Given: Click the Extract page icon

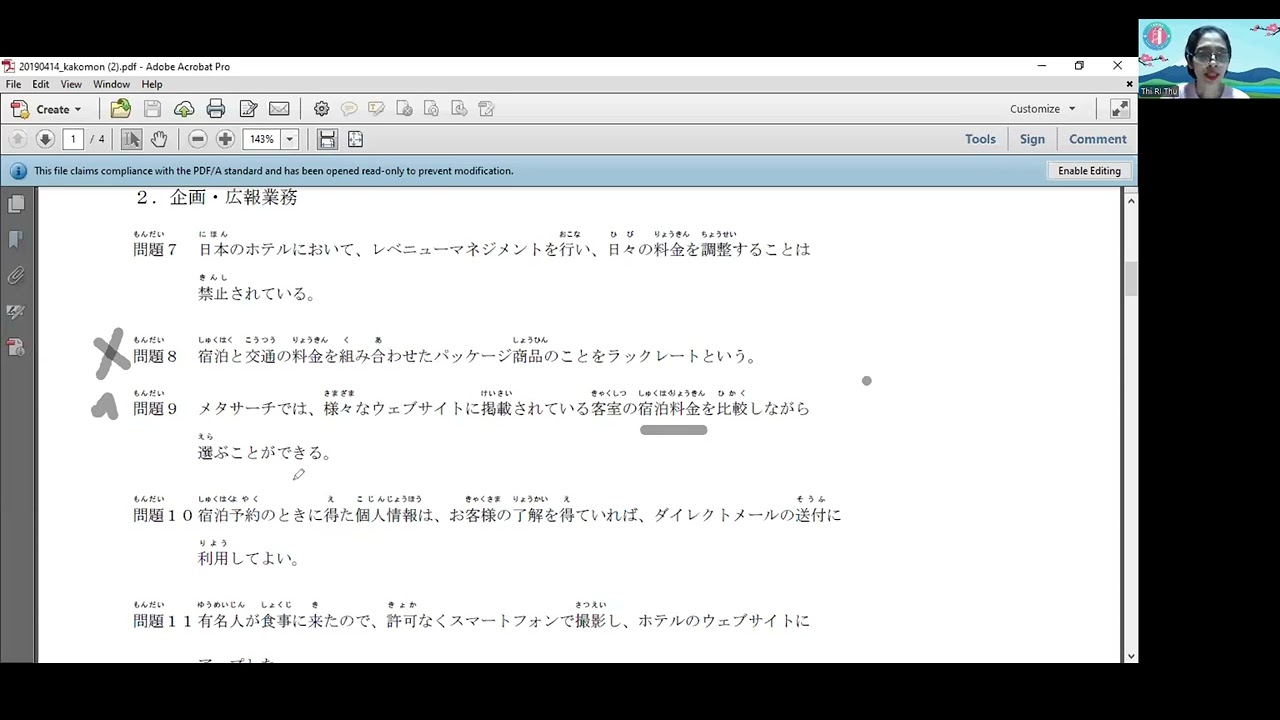Looking at the screenshot, I should point(459,109).
